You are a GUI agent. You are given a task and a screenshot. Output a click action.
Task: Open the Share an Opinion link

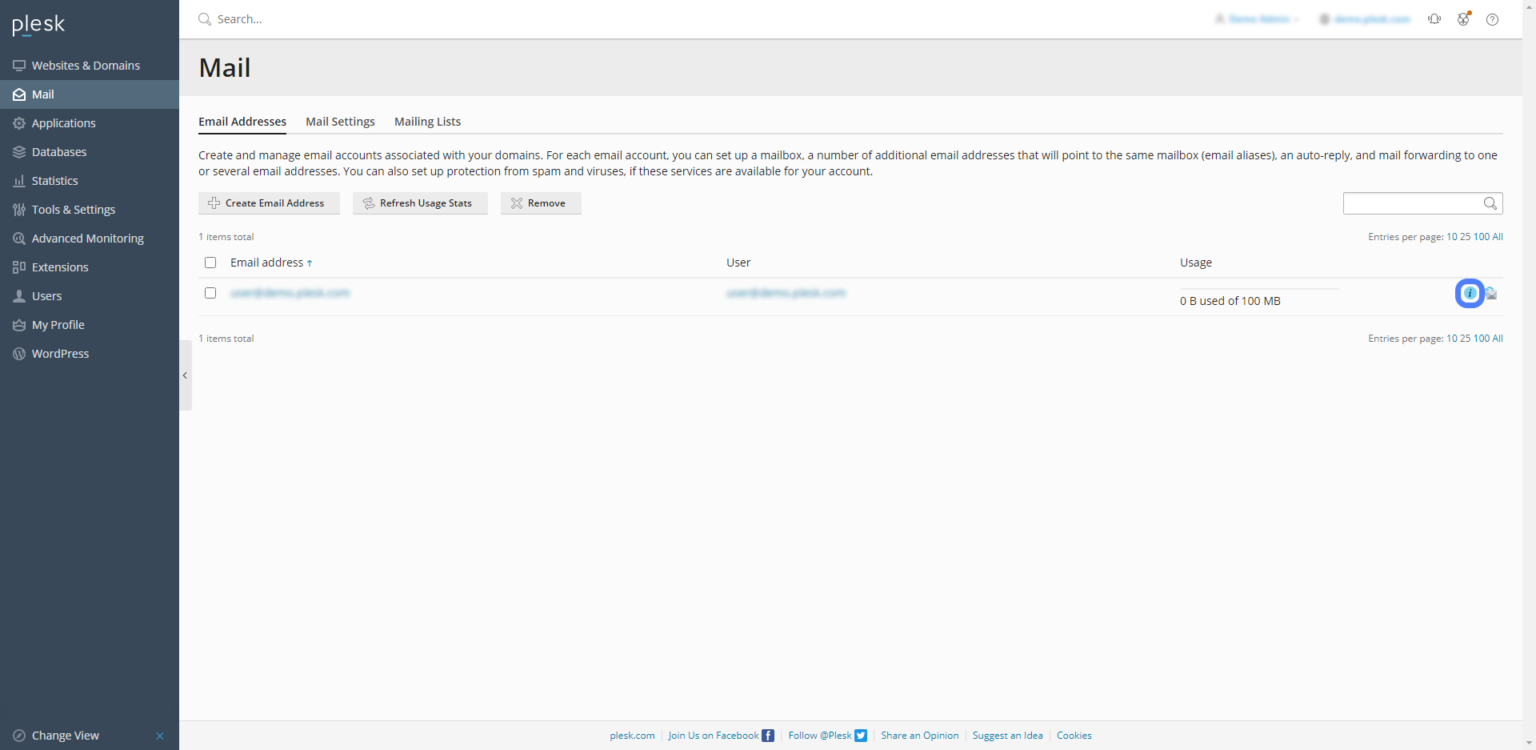(x=920, y=735)
